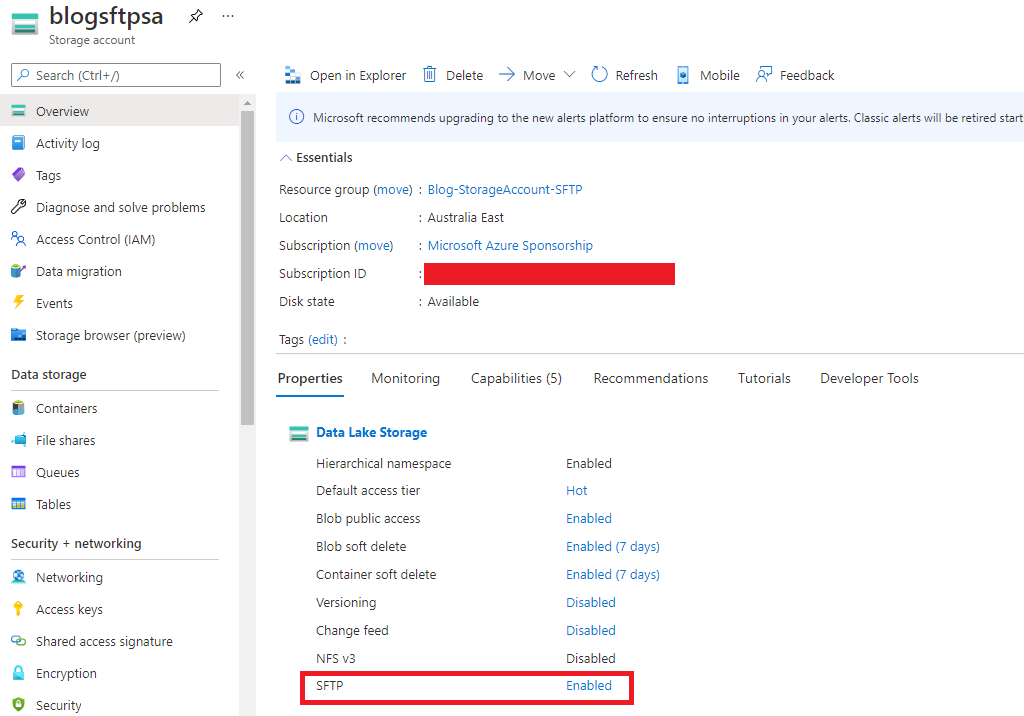Click the Queues icon
The width and height of the screenshot is (1024, 716).
pos(18,472)
